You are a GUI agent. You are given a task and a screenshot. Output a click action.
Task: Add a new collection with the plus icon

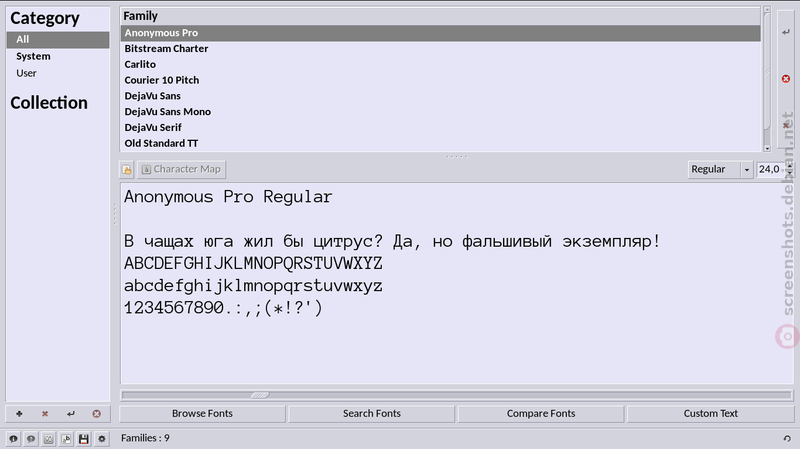19,414
